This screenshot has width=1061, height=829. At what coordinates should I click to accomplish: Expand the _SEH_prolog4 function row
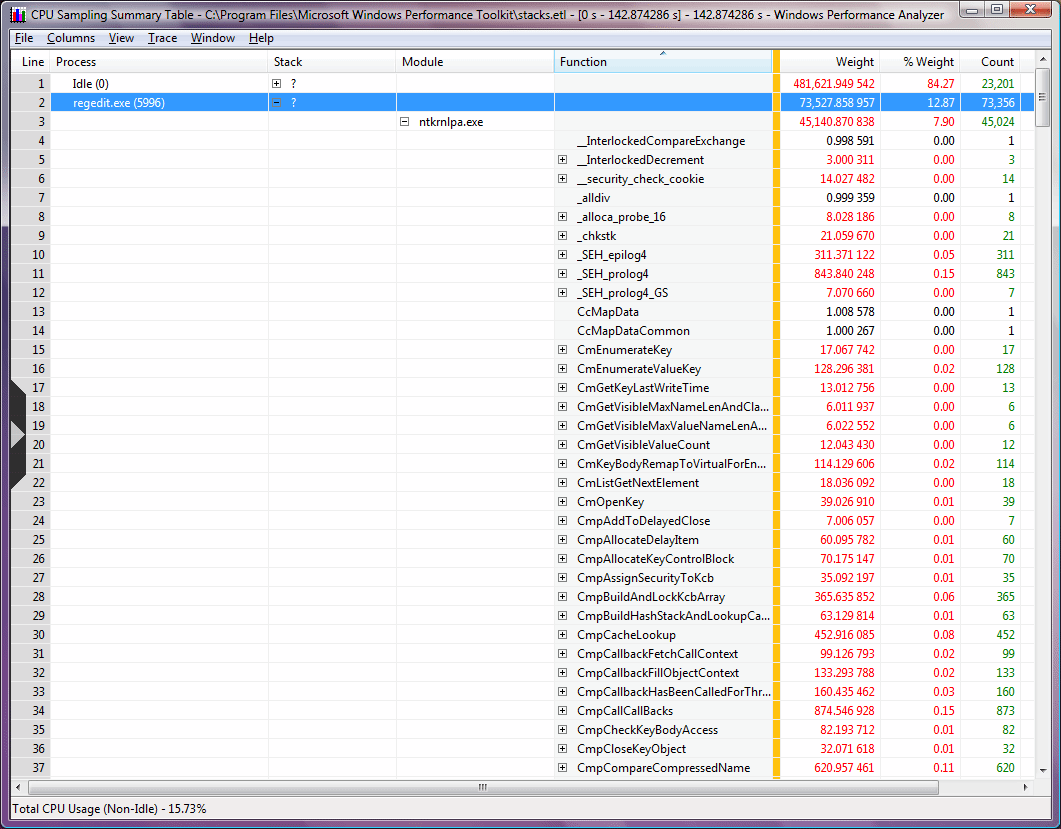(x=562, y=273)
